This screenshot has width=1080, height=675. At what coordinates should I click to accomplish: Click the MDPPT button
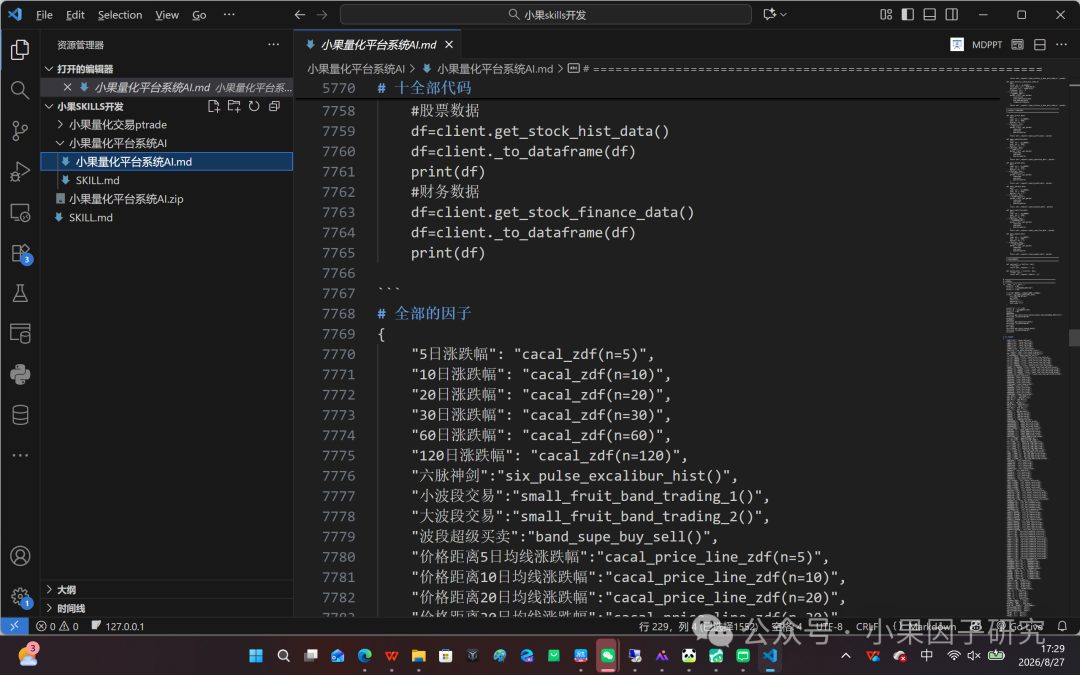987,45
